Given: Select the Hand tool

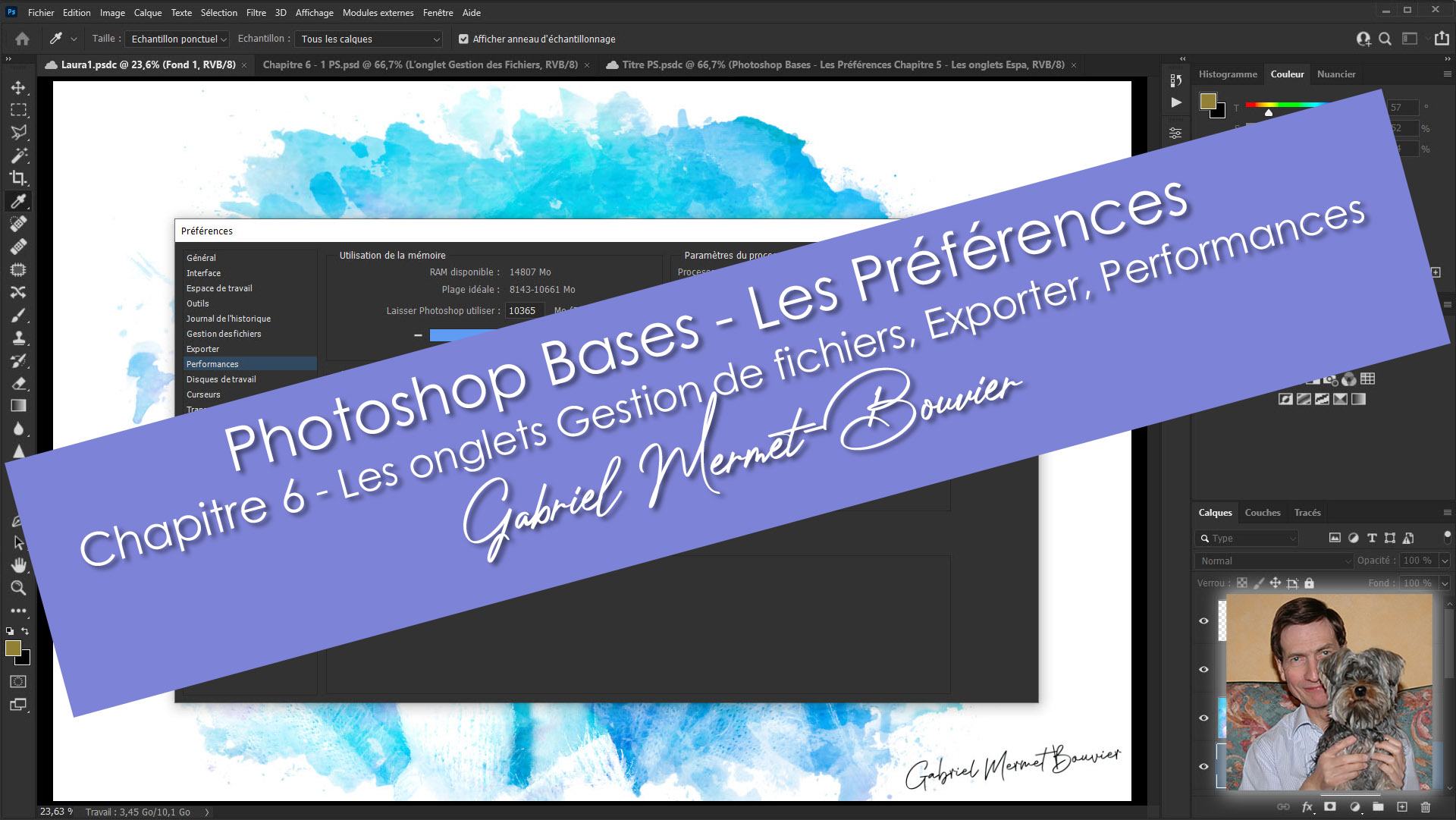Looking at the screenshot, I should 18,565.
